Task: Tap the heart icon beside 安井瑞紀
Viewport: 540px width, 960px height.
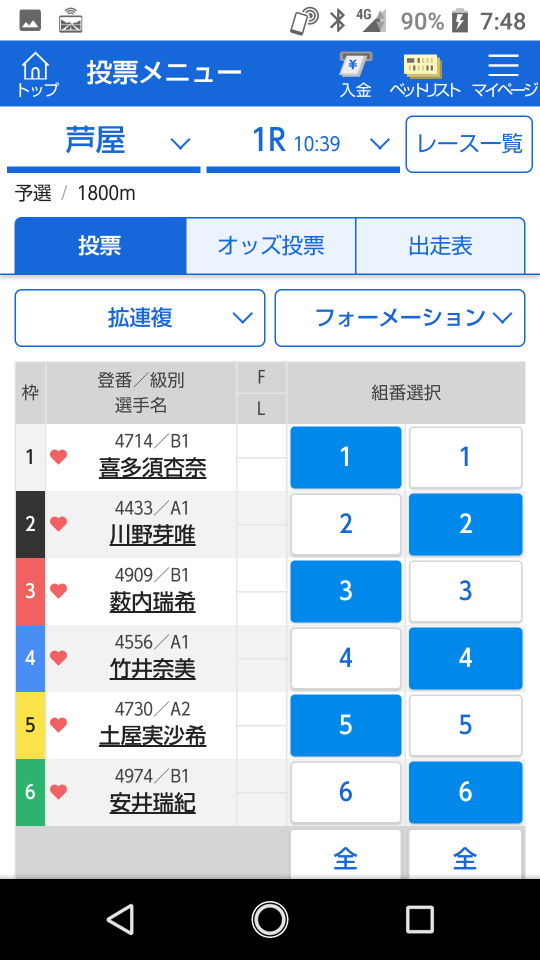Action: [x=58, y=792]
